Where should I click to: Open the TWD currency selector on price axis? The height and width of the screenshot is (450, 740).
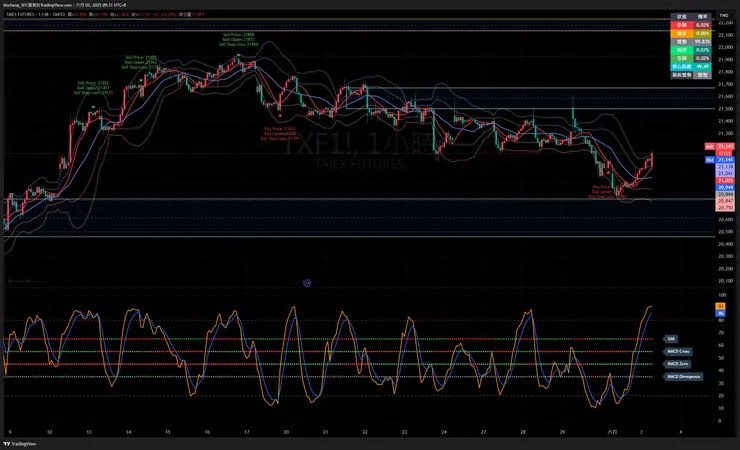point(724,16)
